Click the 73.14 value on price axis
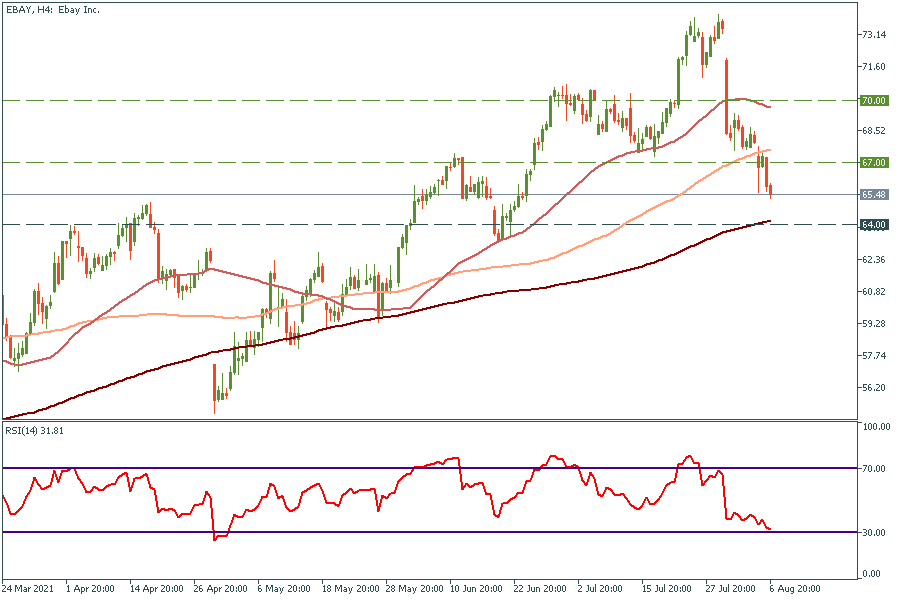 click(x=873, y=35)
